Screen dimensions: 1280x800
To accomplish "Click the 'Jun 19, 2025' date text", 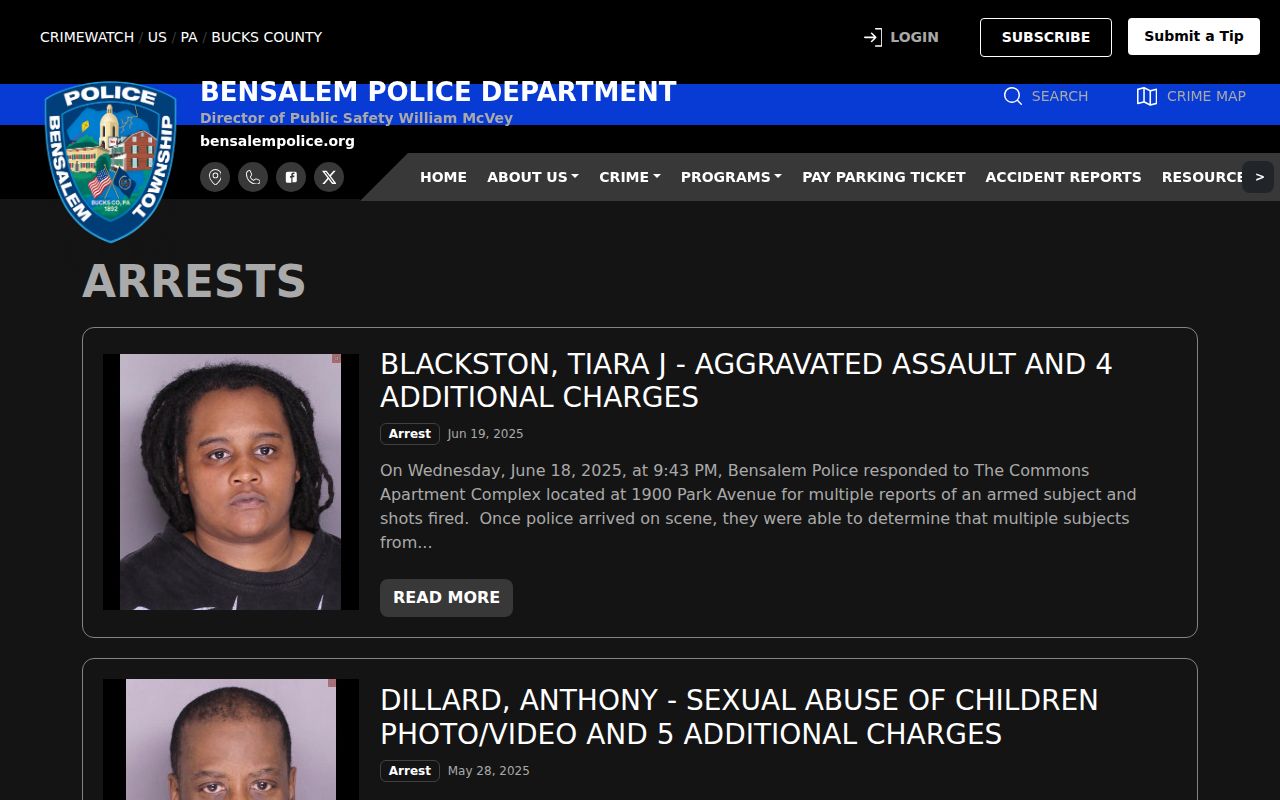I will point(485,434).
